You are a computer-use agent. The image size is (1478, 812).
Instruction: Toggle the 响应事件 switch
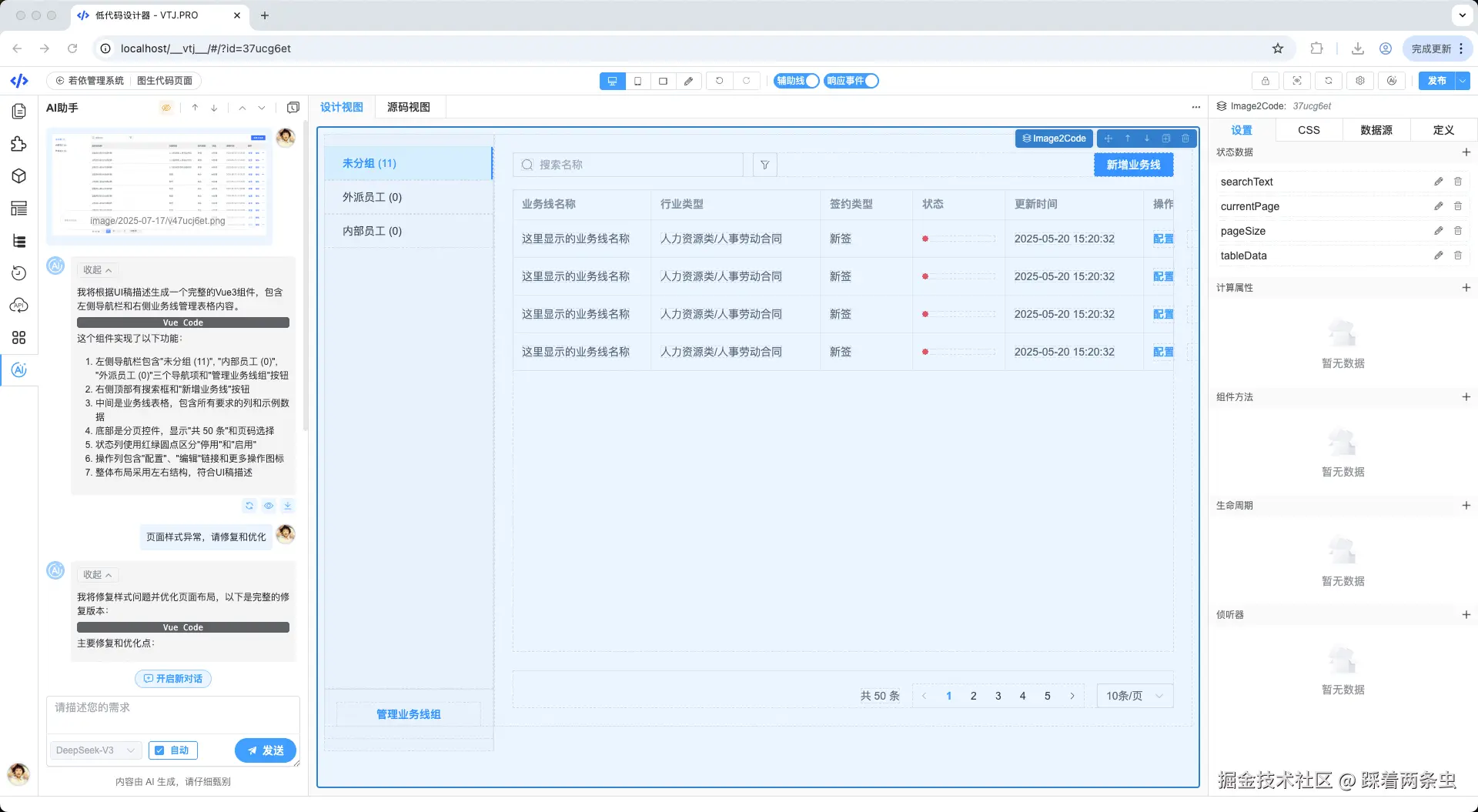pyautogui.click(x=851, y=81)
